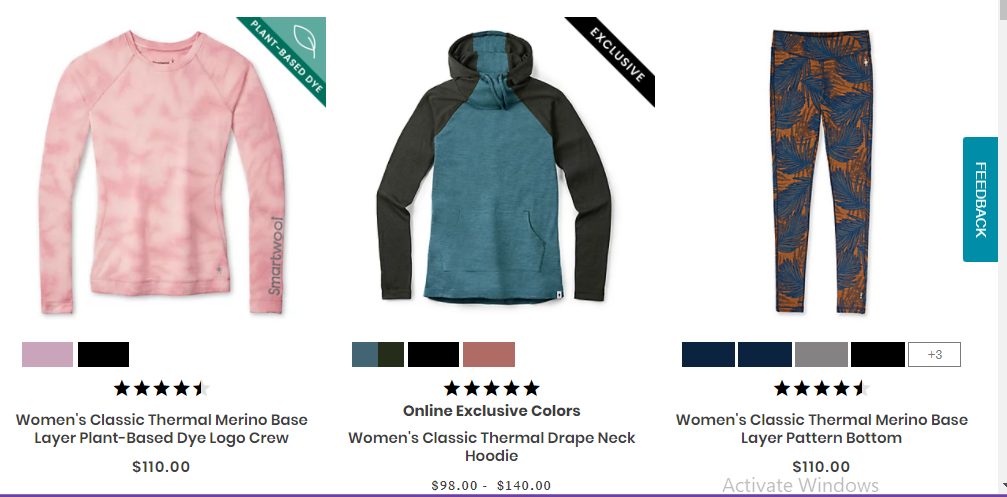This screenshot has width=1007, height=497.
Task: Open the pink tie-dye Logo Crew product image
Action: [x=161, y=172]
